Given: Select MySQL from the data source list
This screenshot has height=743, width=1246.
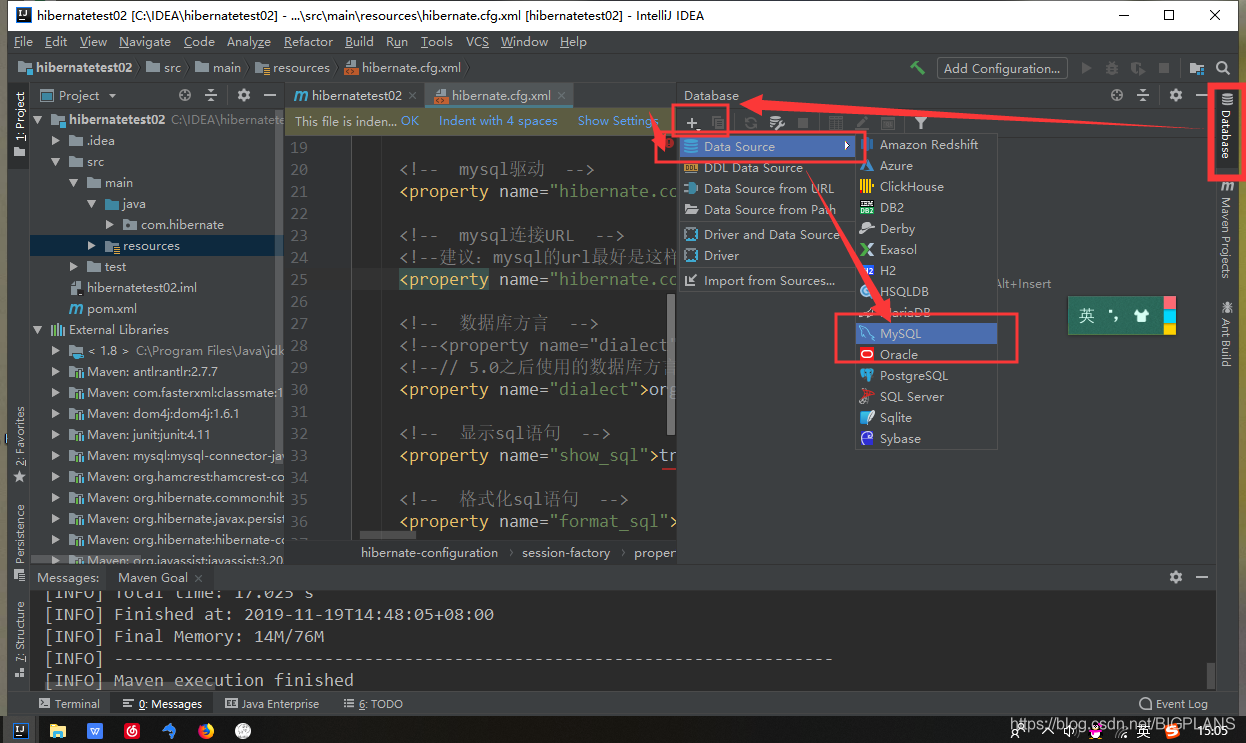Looking at the screenshot, I should [x=900, y=333].
